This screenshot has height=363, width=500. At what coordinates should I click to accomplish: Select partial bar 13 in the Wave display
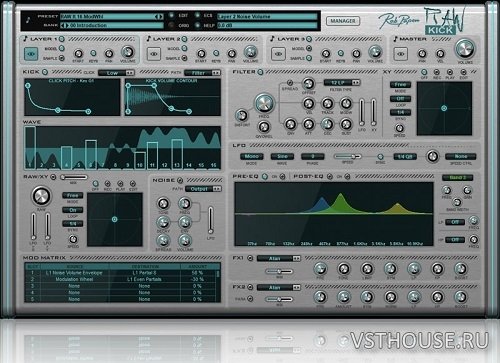[x=177, y=154]
